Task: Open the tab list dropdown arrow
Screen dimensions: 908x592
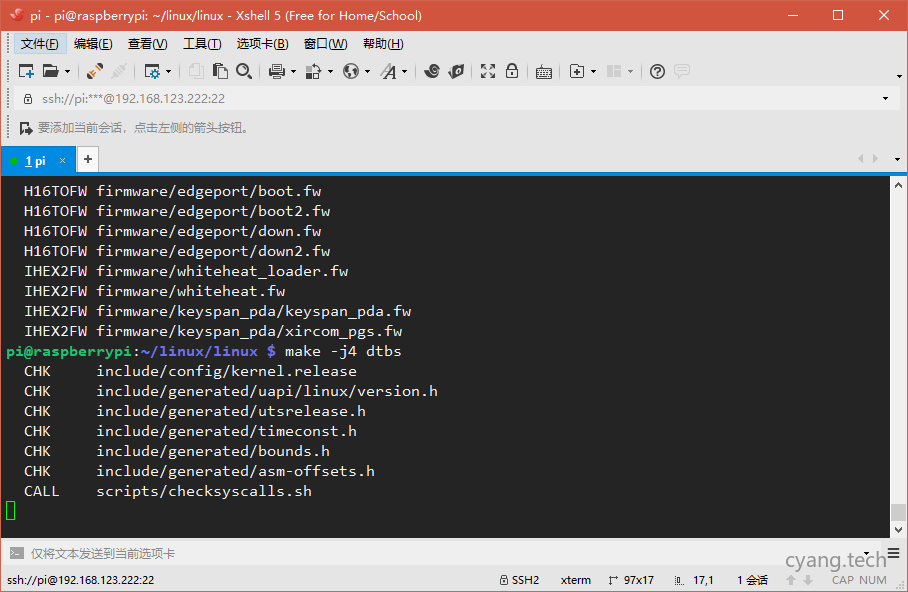Action: coord(897,160)
